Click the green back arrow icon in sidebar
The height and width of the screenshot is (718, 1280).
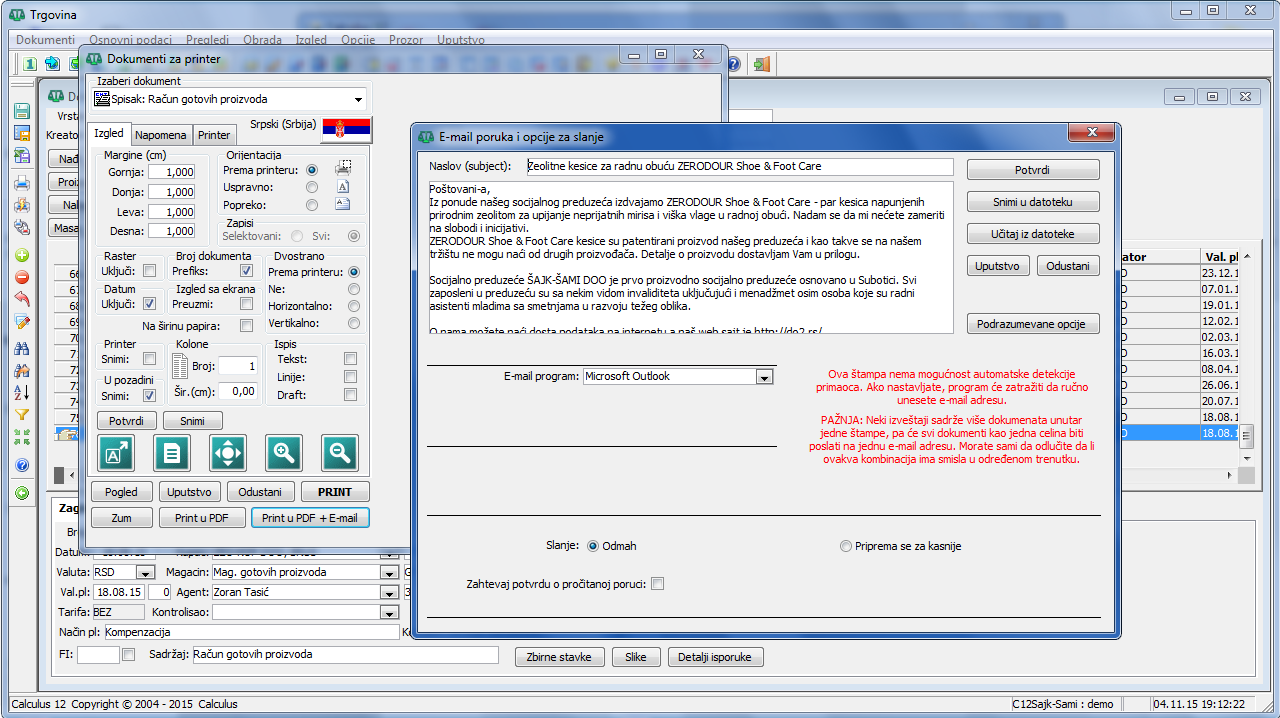click(x=21, y=493)
